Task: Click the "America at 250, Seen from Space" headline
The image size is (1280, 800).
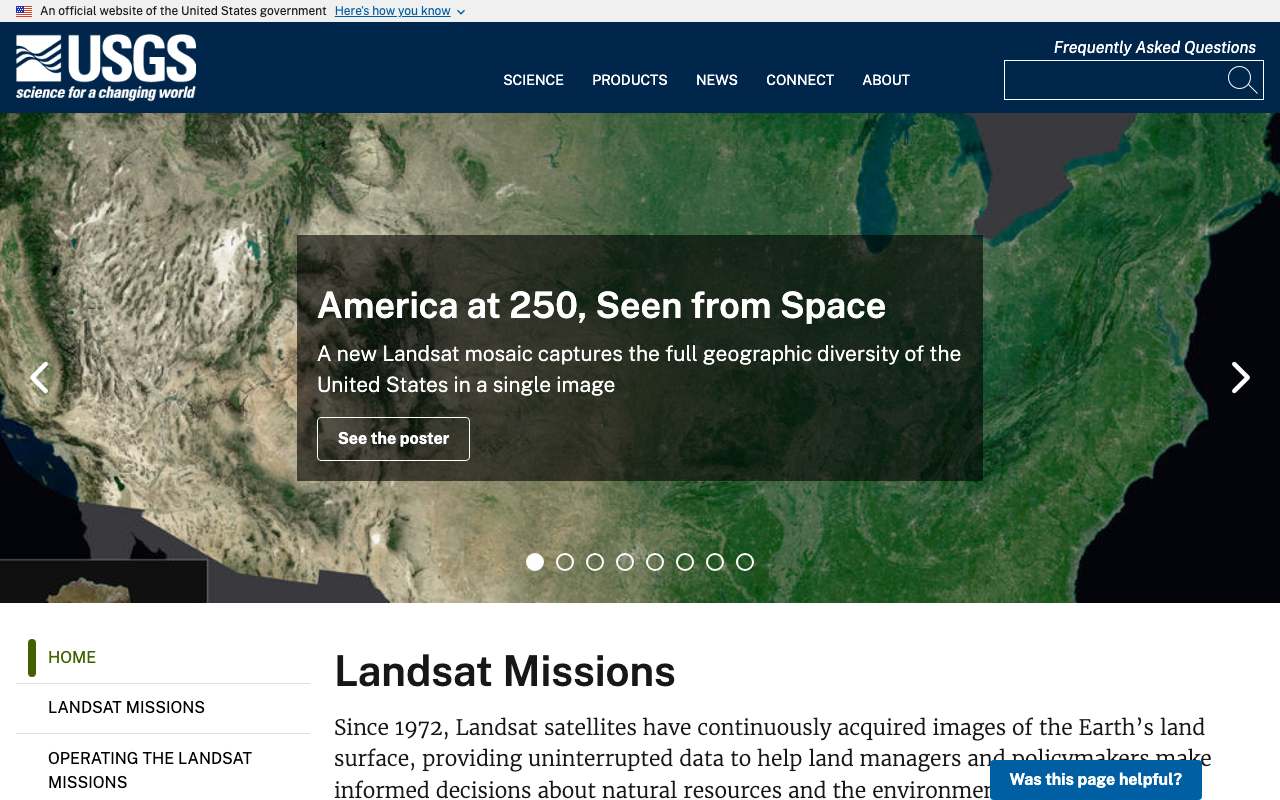Action: click(601, 305)
